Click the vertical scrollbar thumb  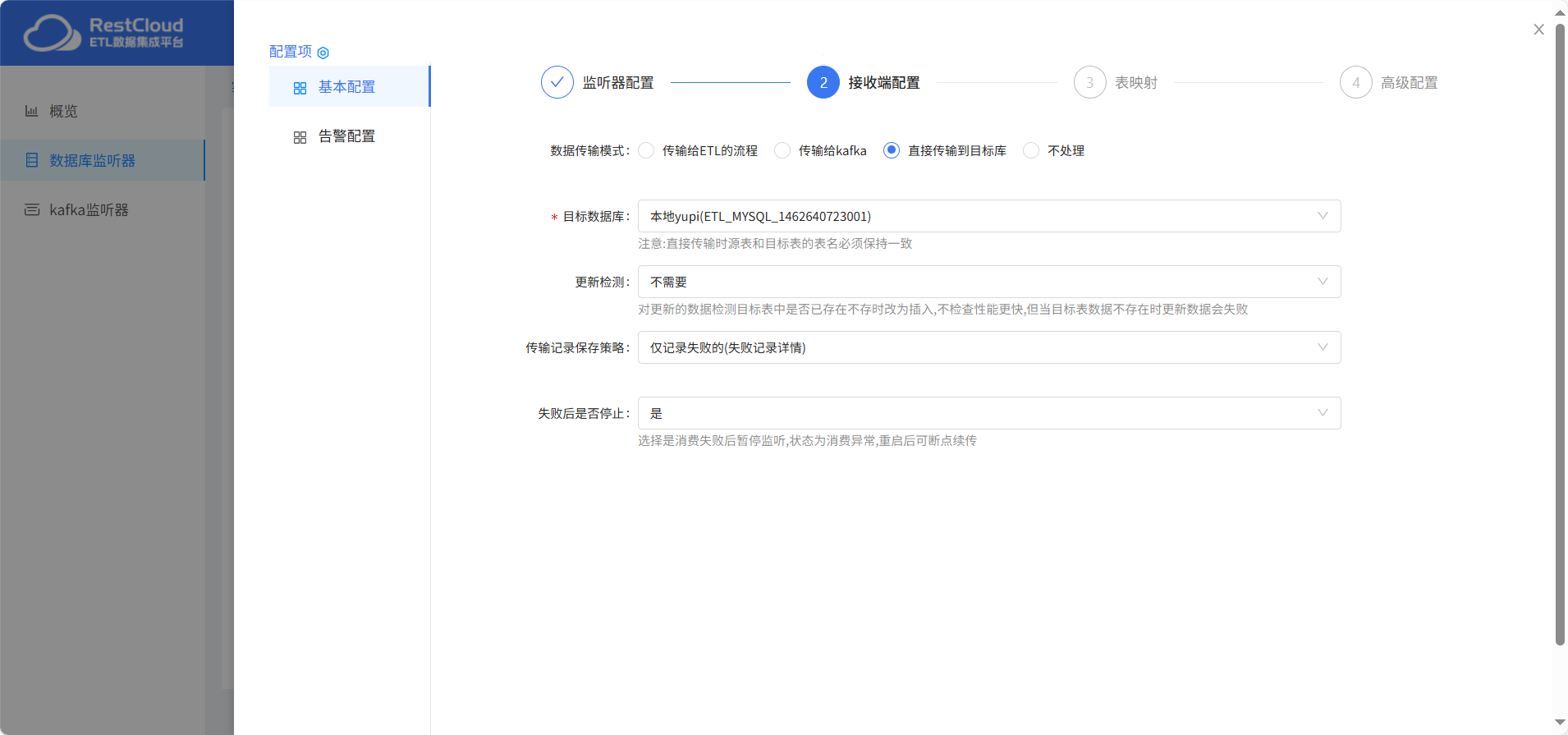click(x=1560, y=334)
